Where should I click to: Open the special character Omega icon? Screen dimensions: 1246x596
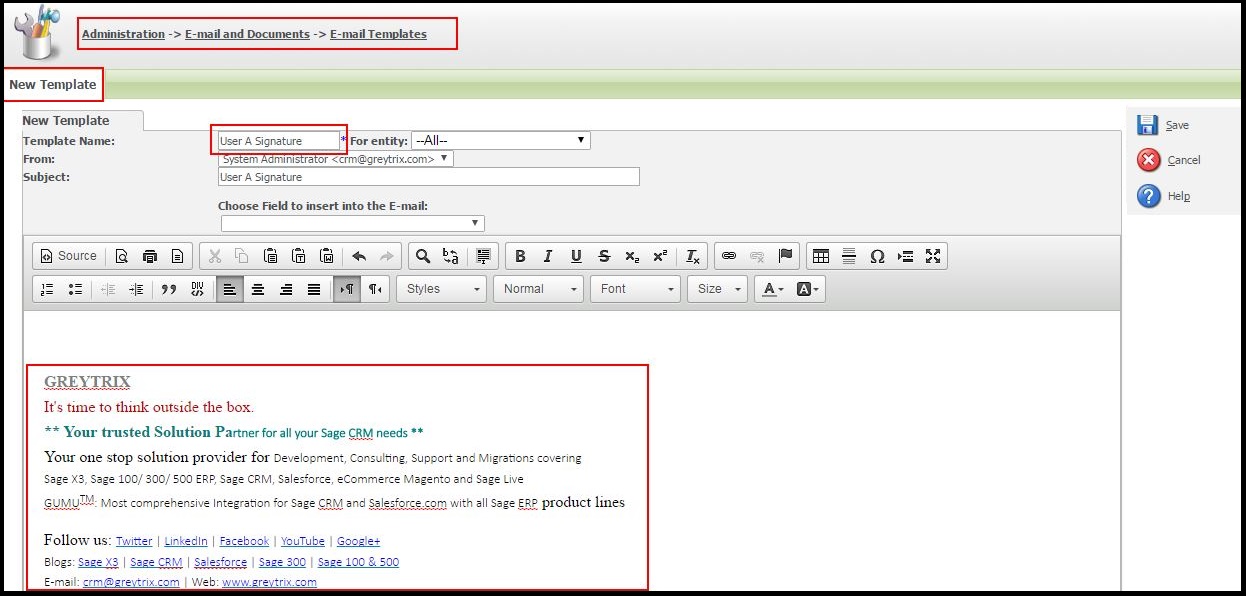[x=877, y=256]
